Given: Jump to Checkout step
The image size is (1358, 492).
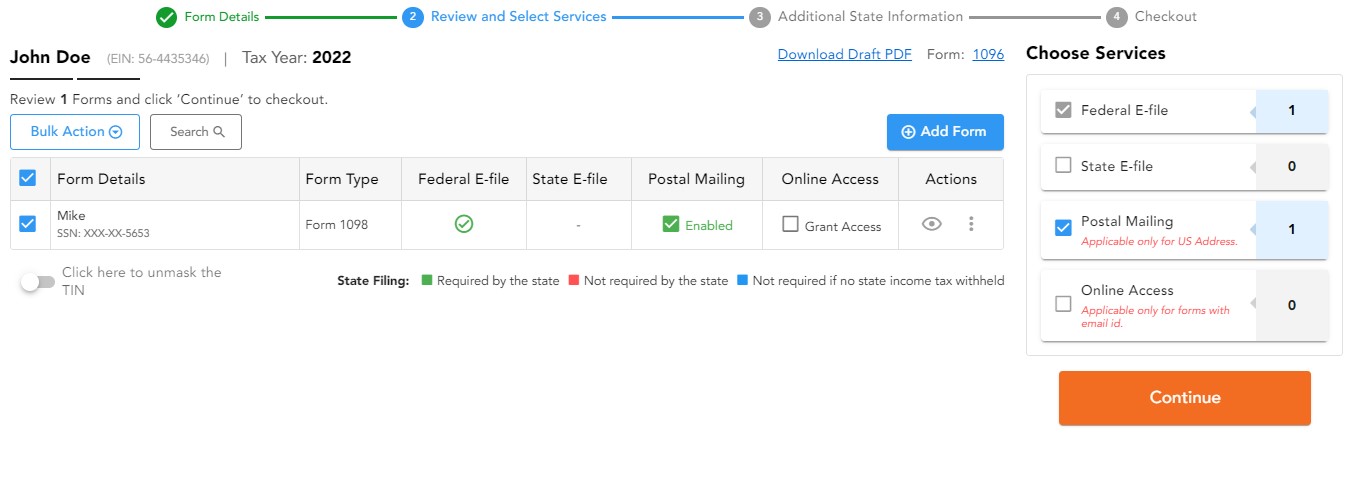Looking at the screenshot, I should pyautogui.click(x=1166, y=17).
